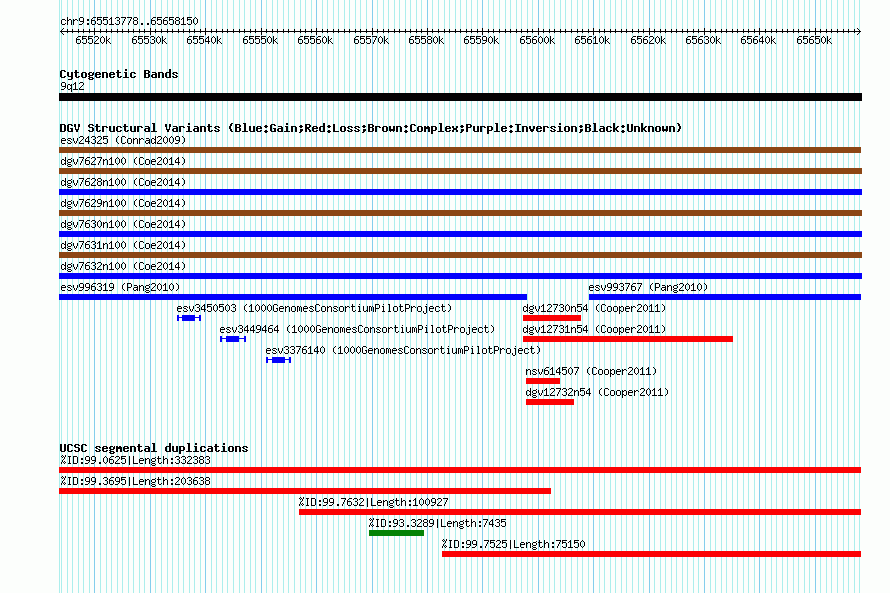Open the dgv7630n100 (Coe2014) variant label

click(x=123, y=224)
